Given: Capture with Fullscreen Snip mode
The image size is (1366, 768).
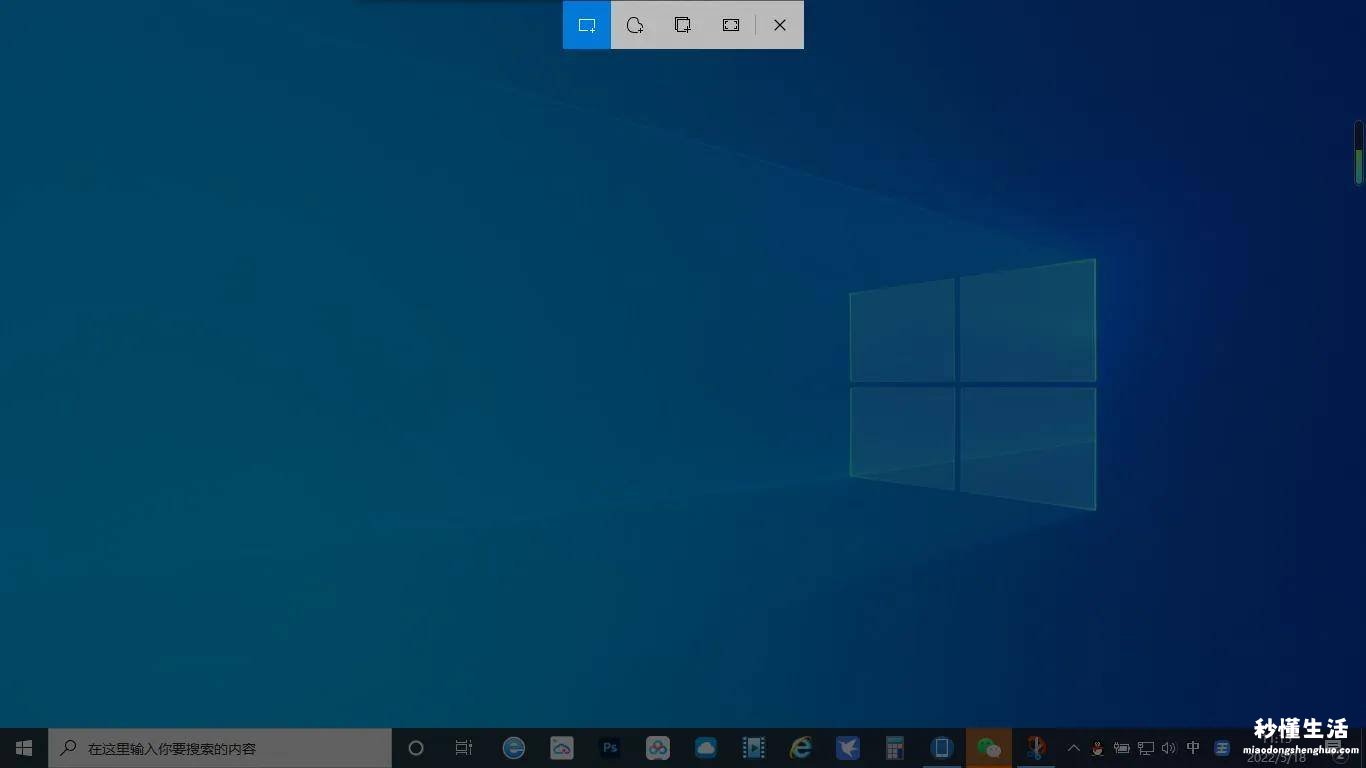Looking at the screenshot, I should click(731, 25).
